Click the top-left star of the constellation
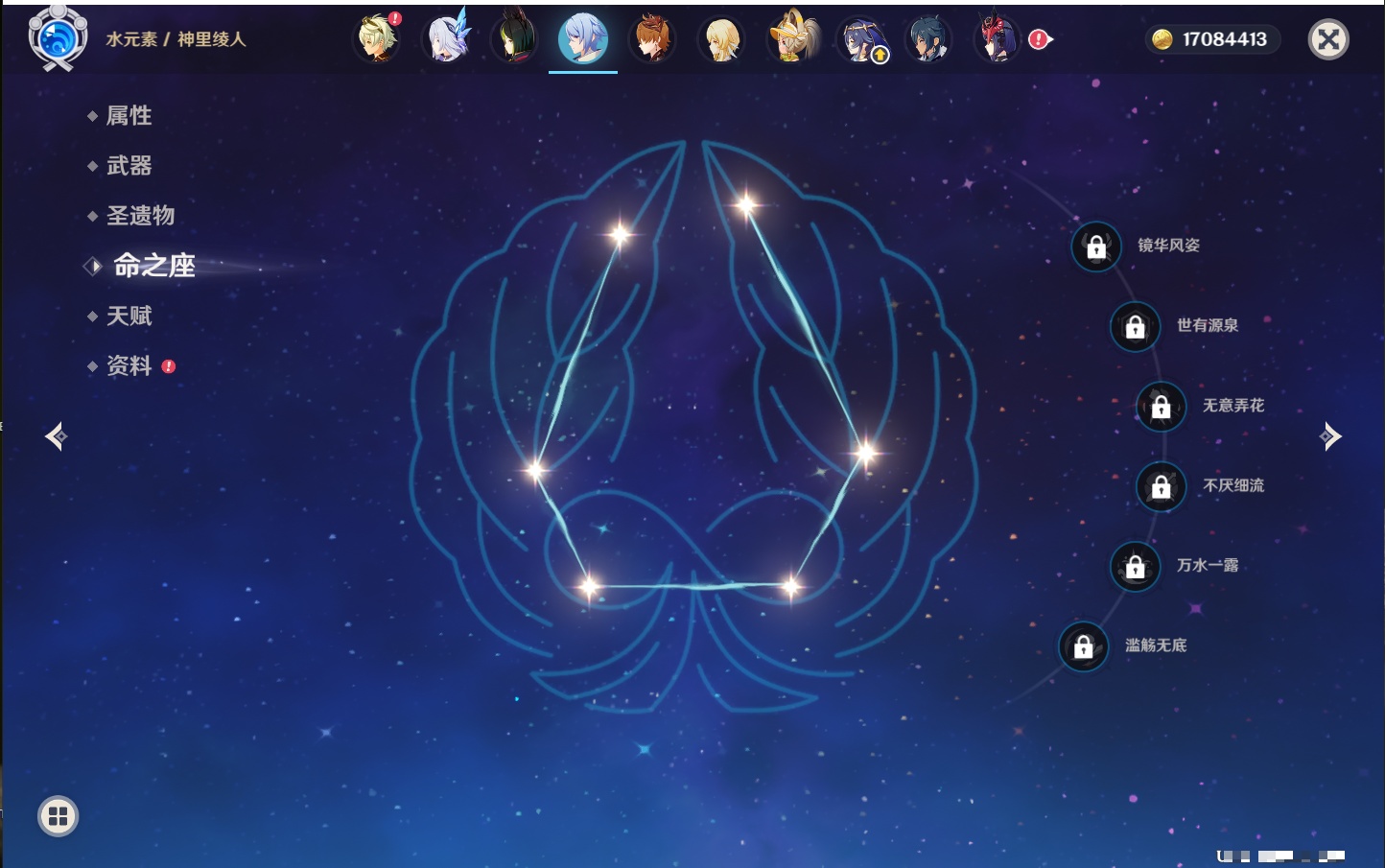The image size is (1385, 868). (x=620, y=234)
